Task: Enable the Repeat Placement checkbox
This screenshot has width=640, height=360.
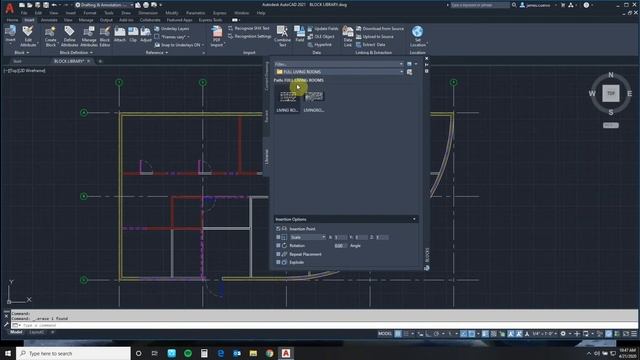Action: 278,254
